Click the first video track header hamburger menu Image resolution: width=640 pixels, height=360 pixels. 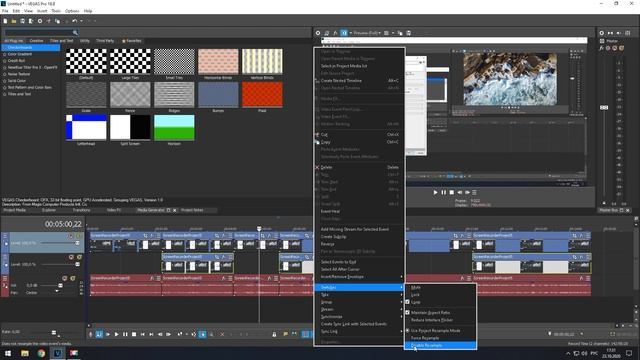[x=5, y=236]
